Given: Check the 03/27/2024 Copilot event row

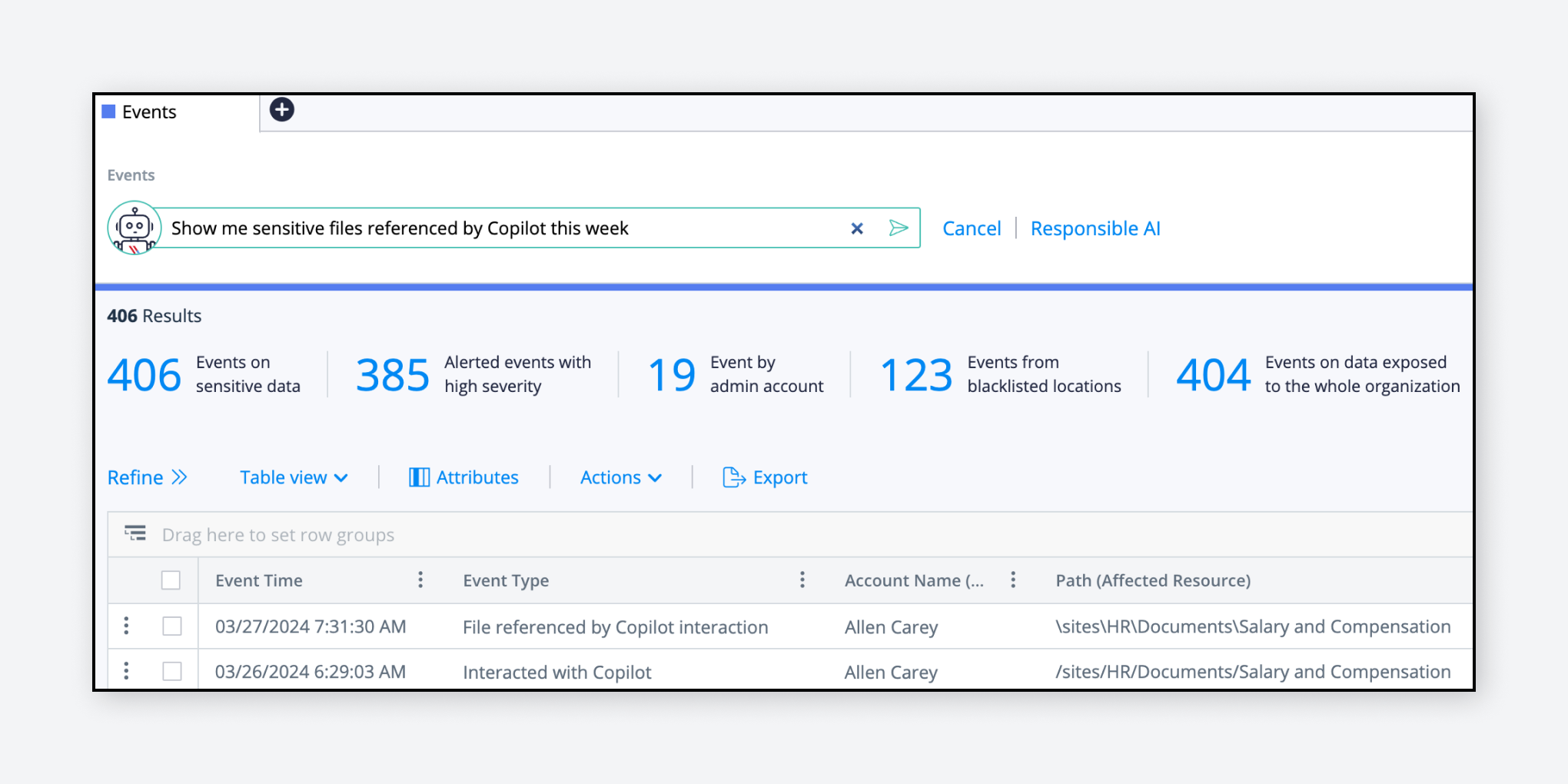Looking at the screenshot, I should [x=172, y=626].
